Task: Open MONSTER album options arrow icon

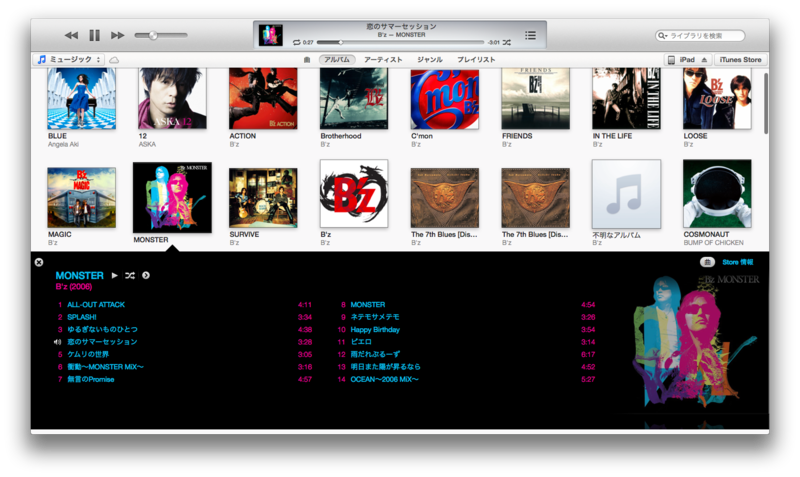Action: coord(146,275)
